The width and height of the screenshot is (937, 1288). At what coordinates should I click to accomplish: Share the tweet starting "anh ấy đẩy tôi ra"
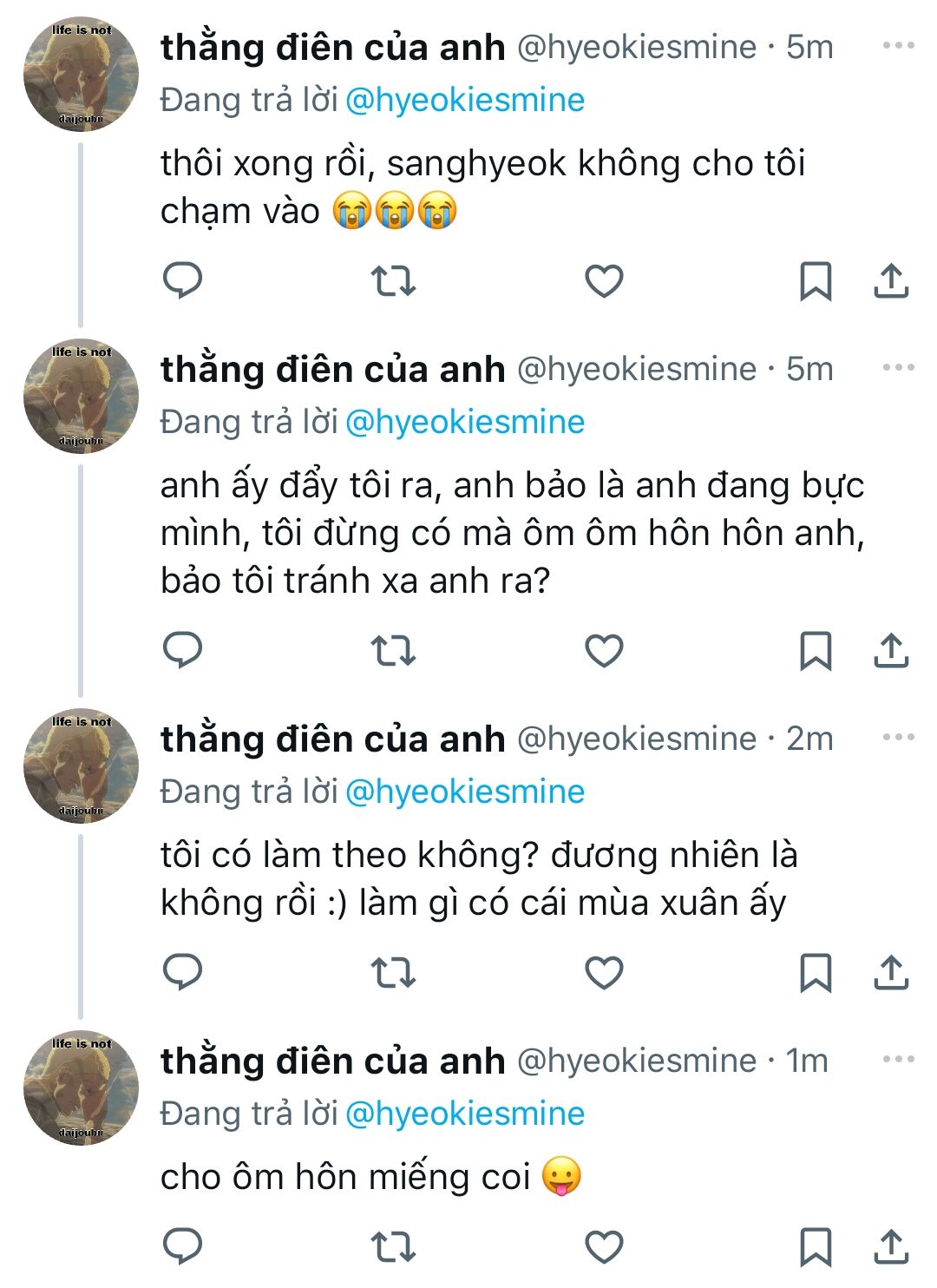[890, 650]
